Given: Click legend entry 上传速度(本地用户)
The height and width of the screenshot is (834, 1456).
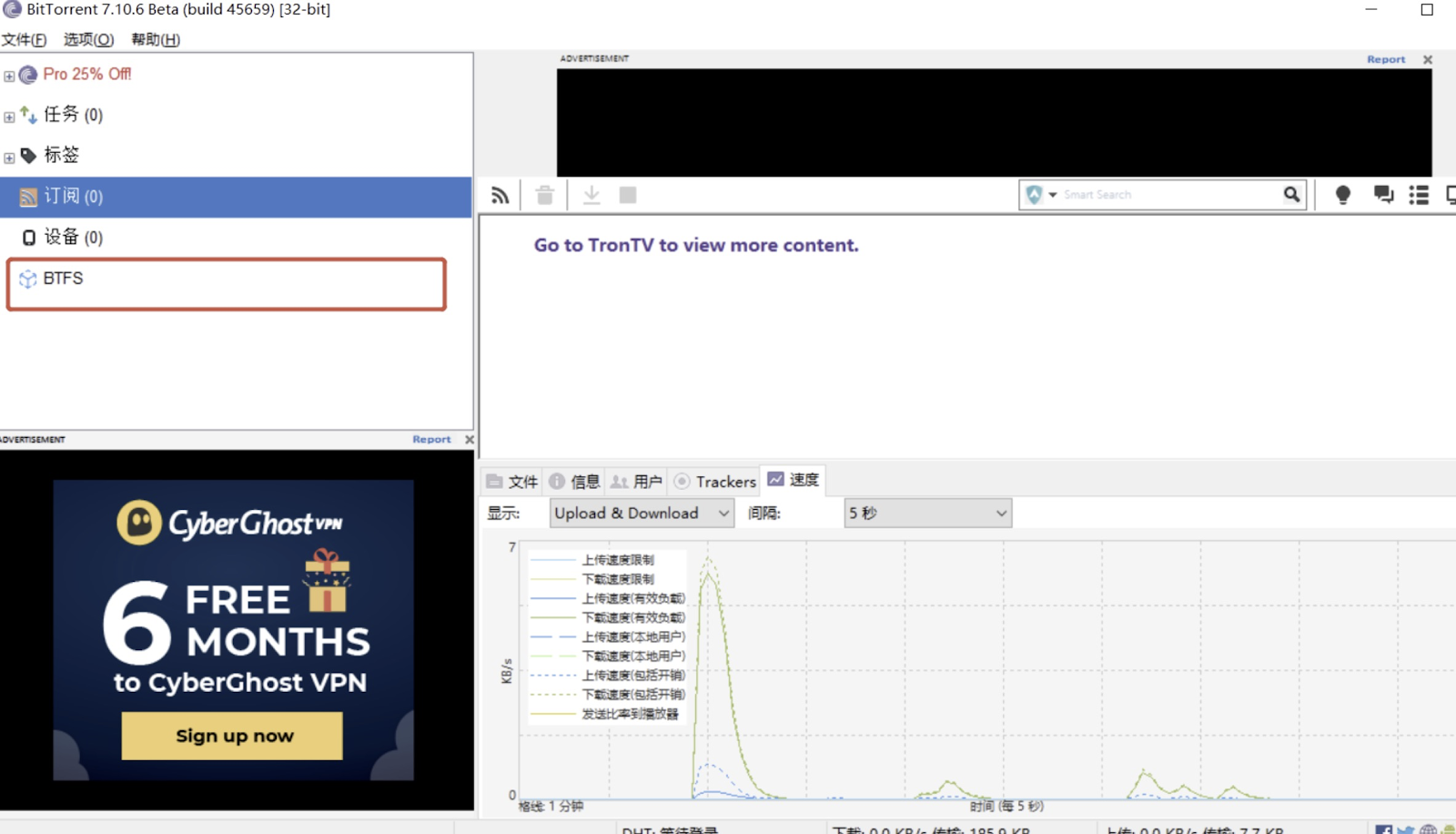Looking at the screenshot, I should coord(633,636).
